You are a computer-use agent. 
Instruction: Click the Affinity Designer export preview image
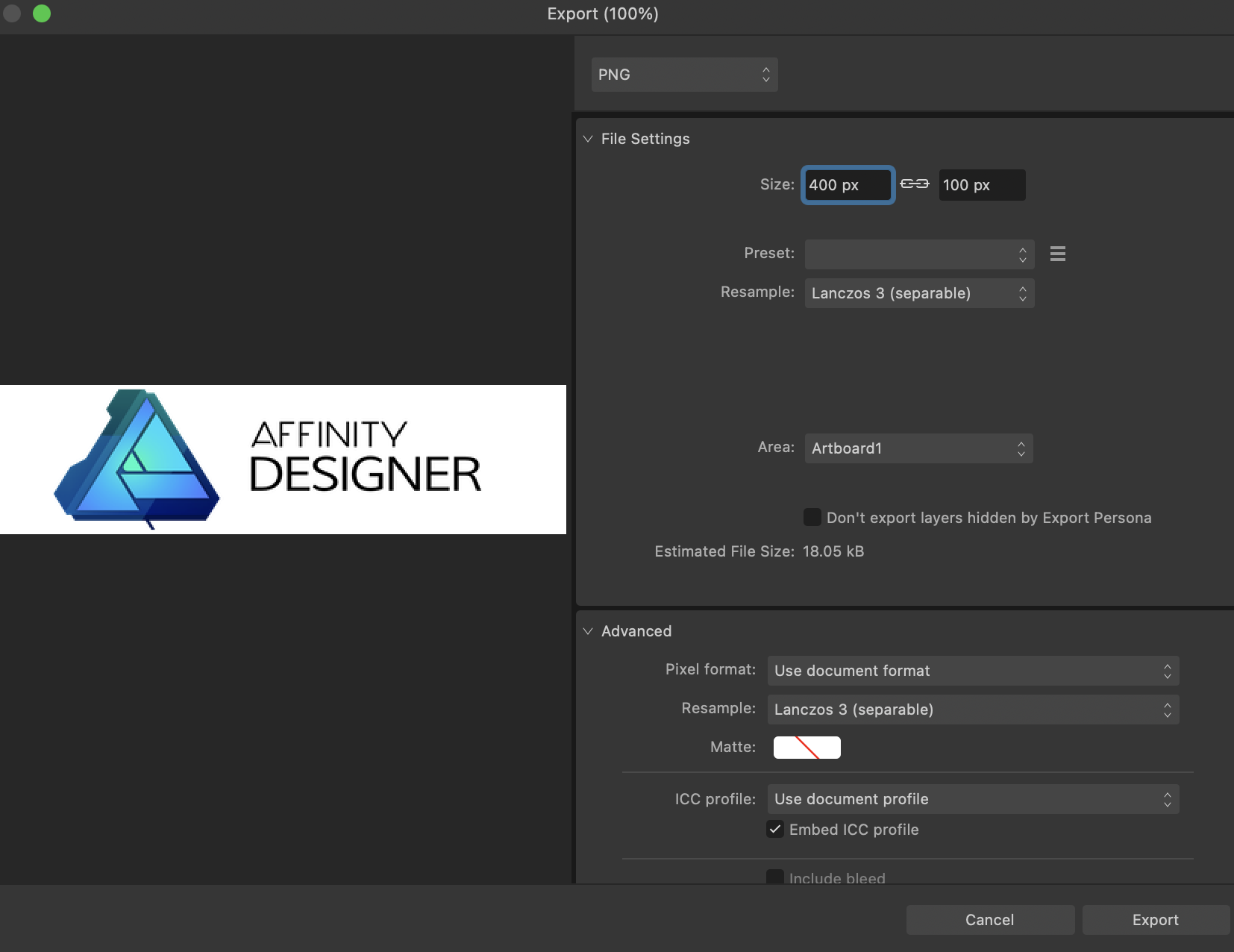[x=283, y=460]
